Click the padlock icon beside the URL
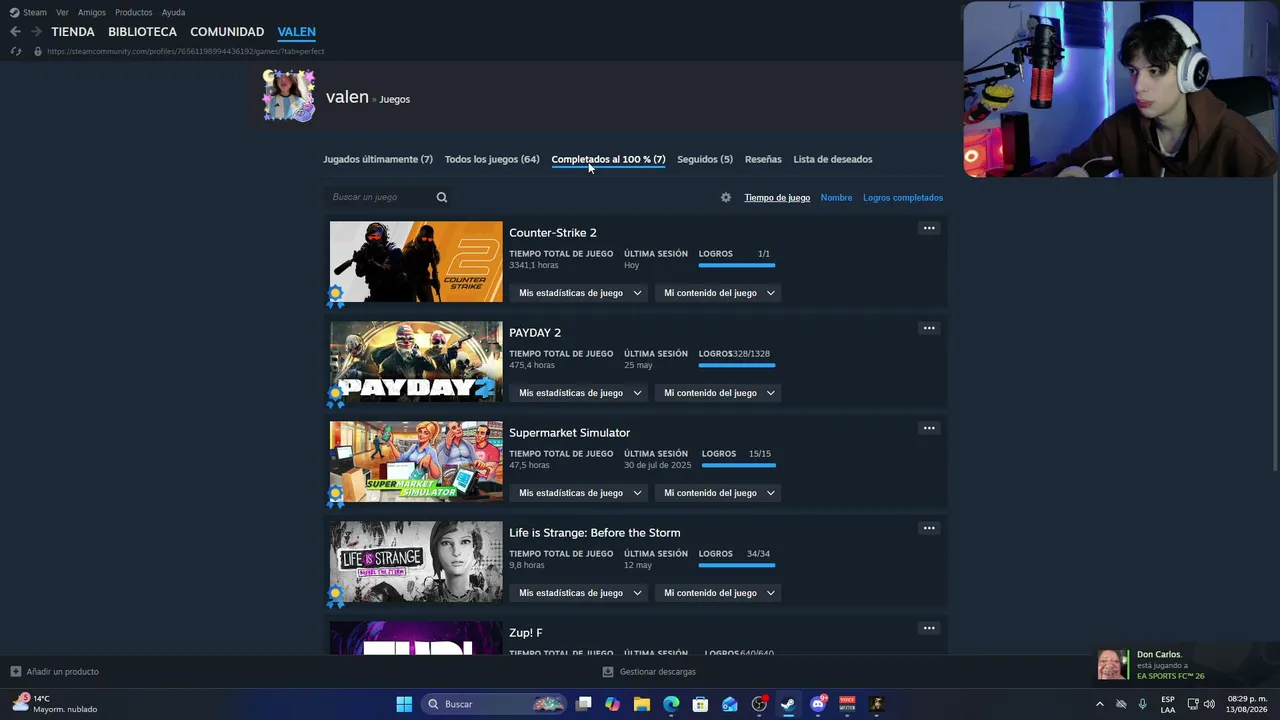The image size is (1280, 720). pyautogui.click(x=38, y=51)
